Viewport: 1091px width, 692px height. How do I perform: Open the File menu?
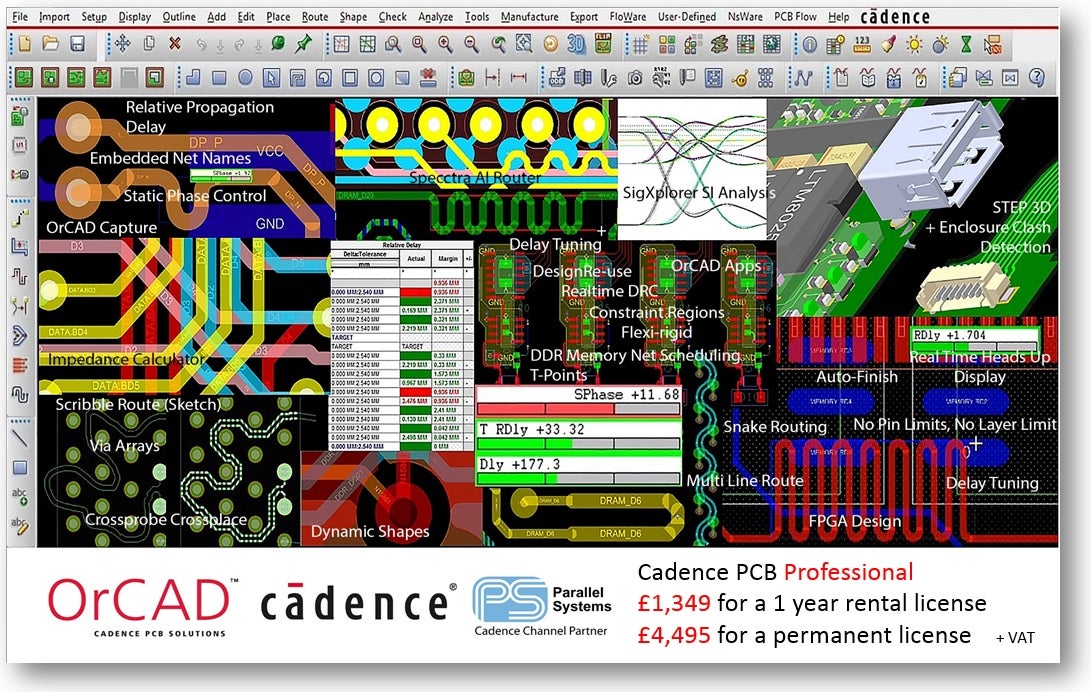[20, 17]
